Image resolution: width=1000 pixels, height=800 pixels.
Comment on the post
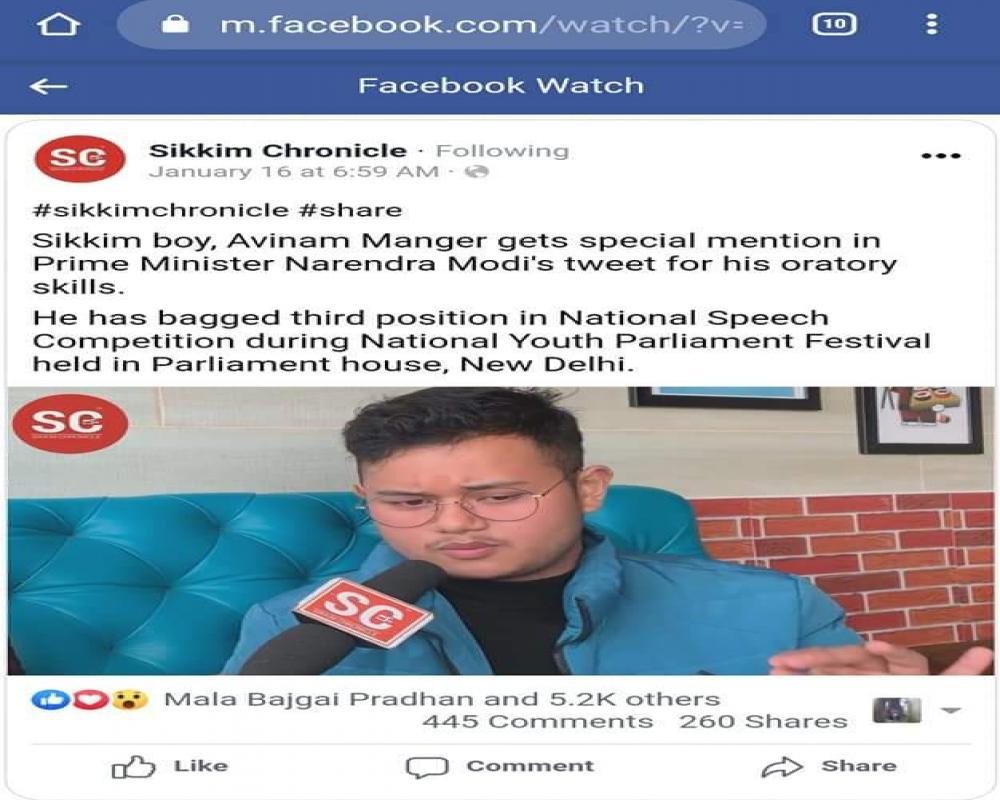[x=501, y=766]
